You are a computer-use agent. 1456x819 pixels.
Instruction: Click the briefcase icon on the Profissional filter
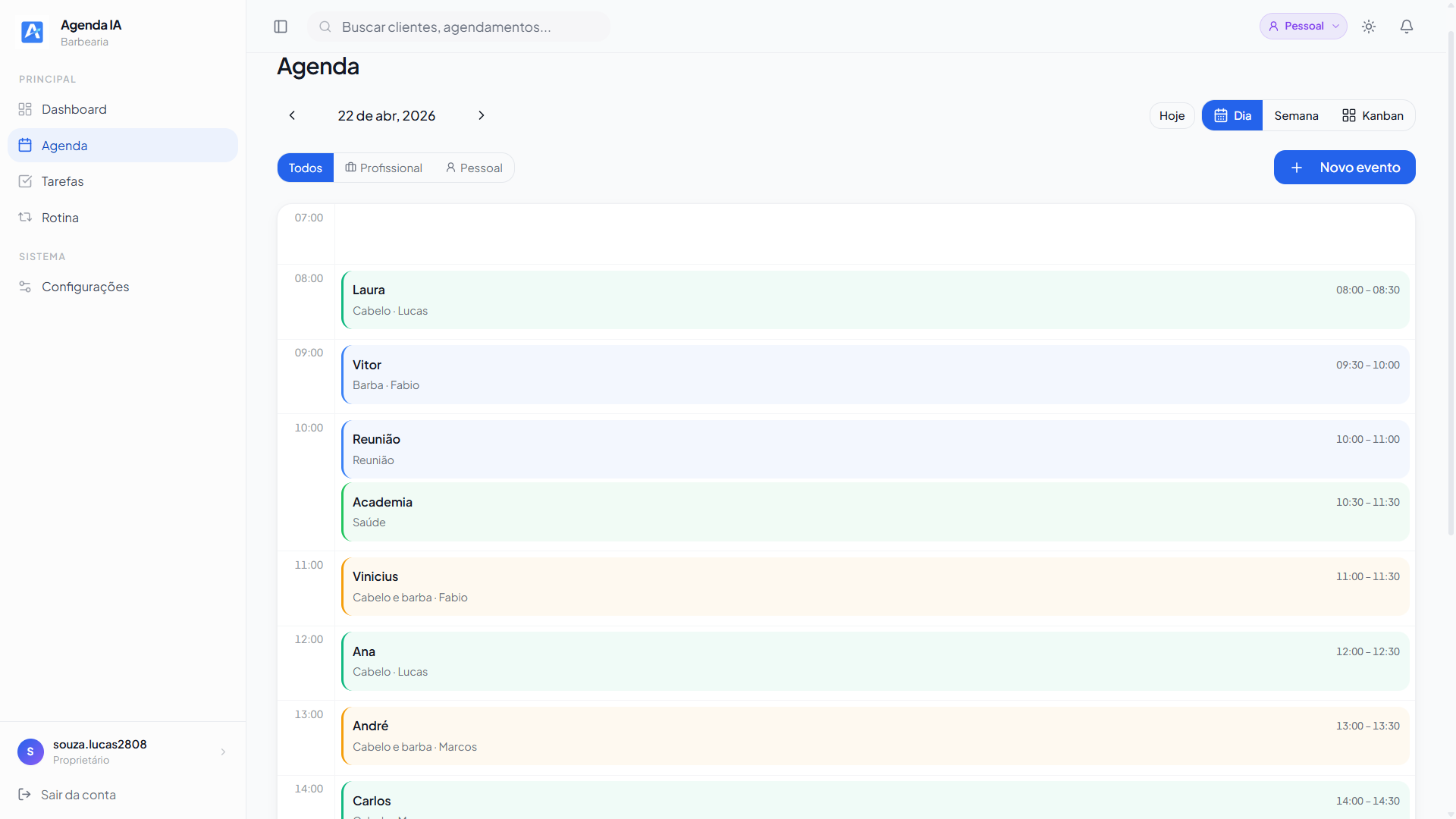coord(350,168)
